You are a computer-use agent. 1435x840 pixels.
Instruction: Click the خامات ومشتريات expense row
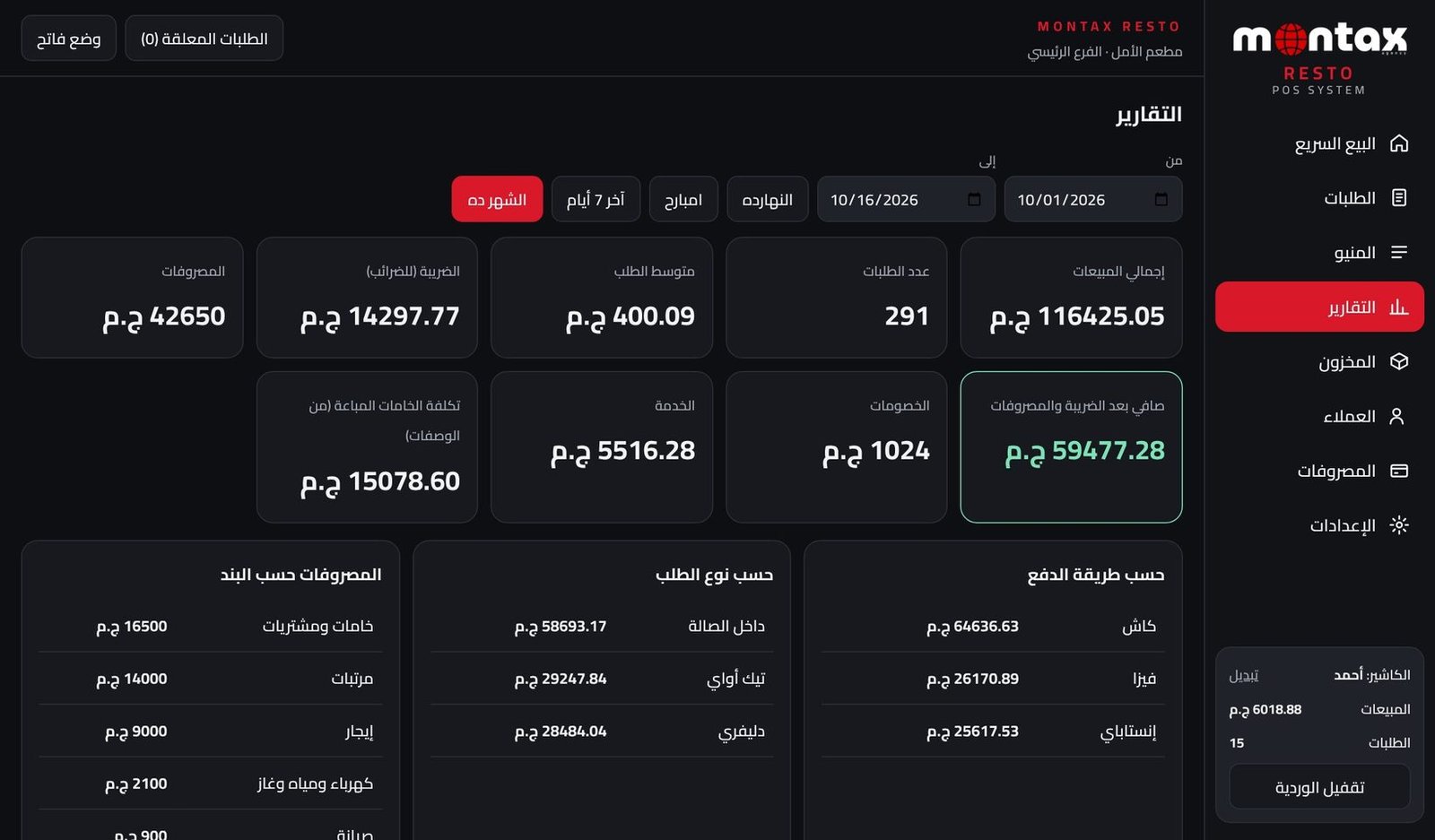tap(211, 626)
